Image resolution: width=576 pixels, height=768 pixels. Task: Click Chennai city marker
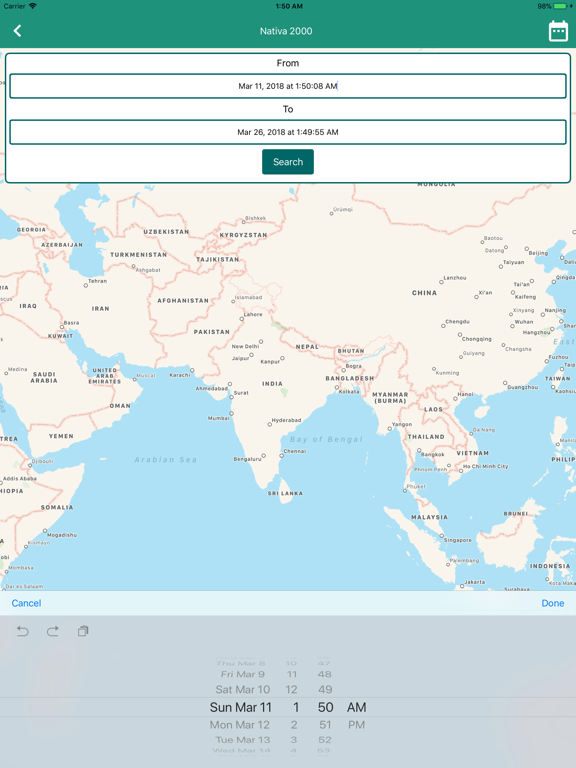[281, 456]
